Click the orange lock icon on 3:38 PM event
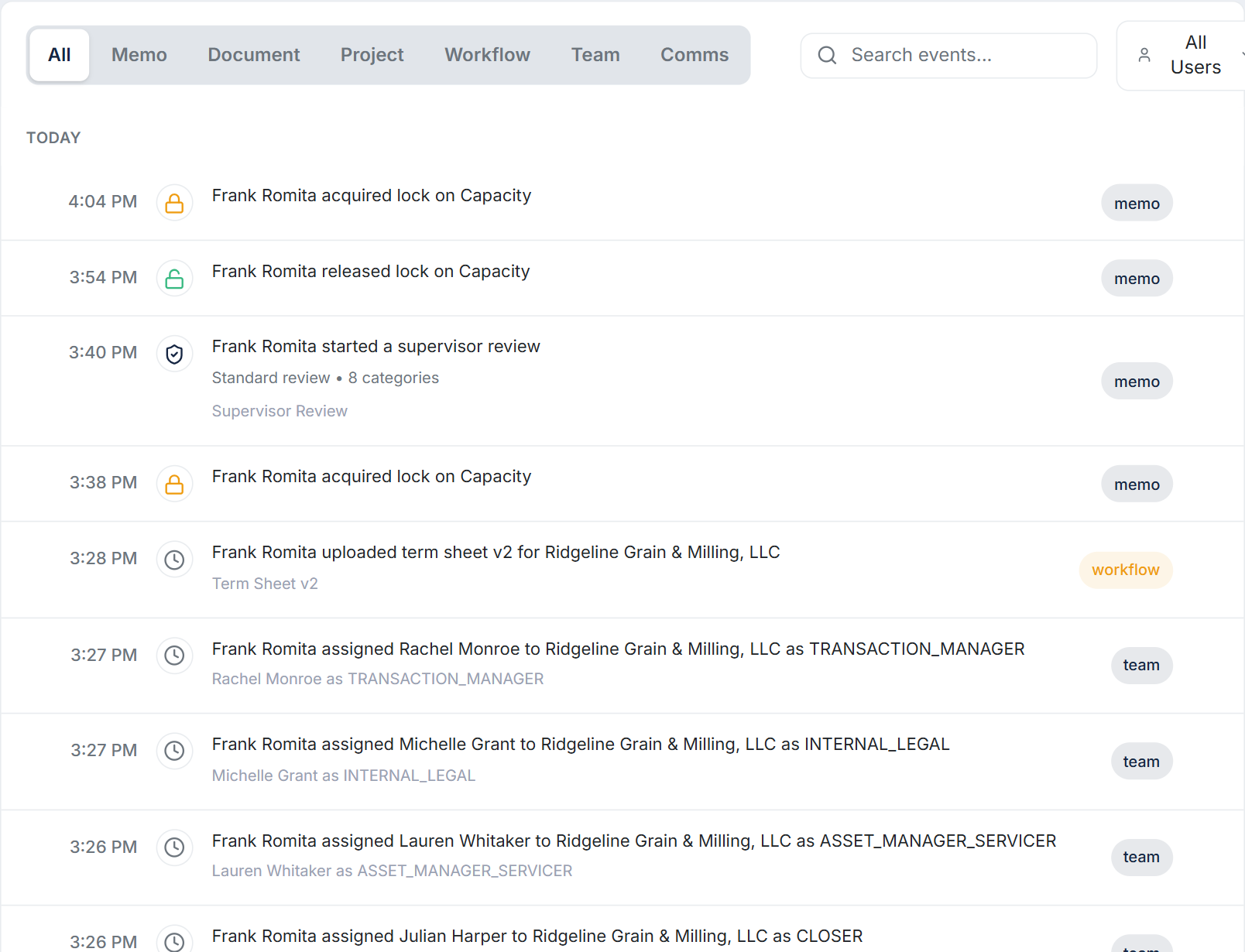 tap(174, 484)
